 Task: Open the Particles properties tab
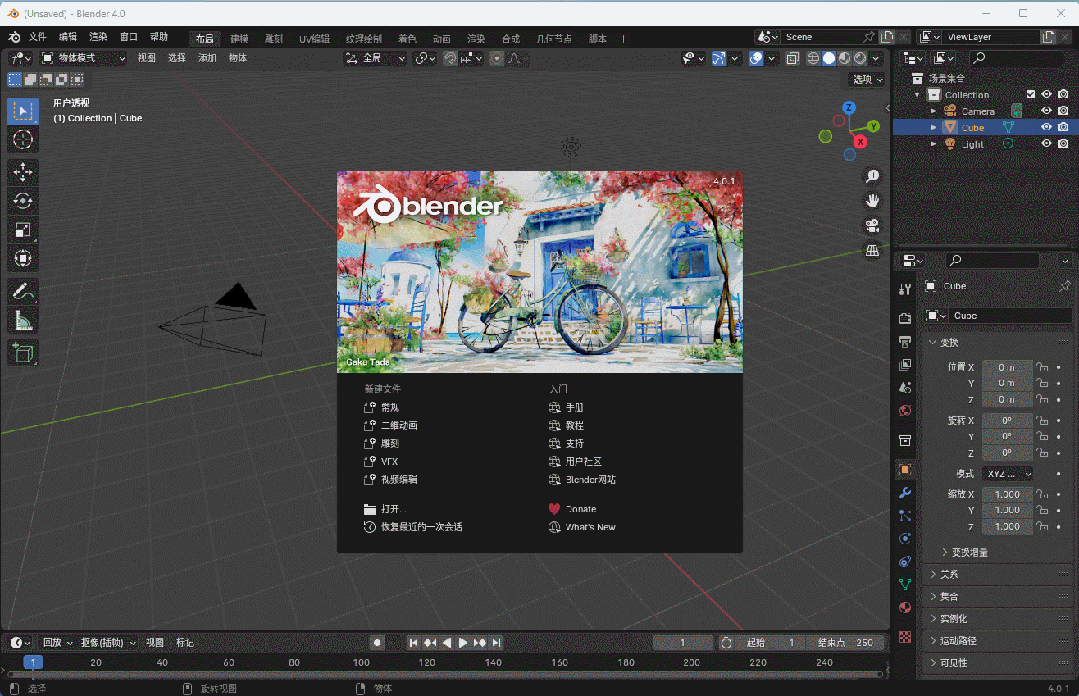click(x=905, y=516)
